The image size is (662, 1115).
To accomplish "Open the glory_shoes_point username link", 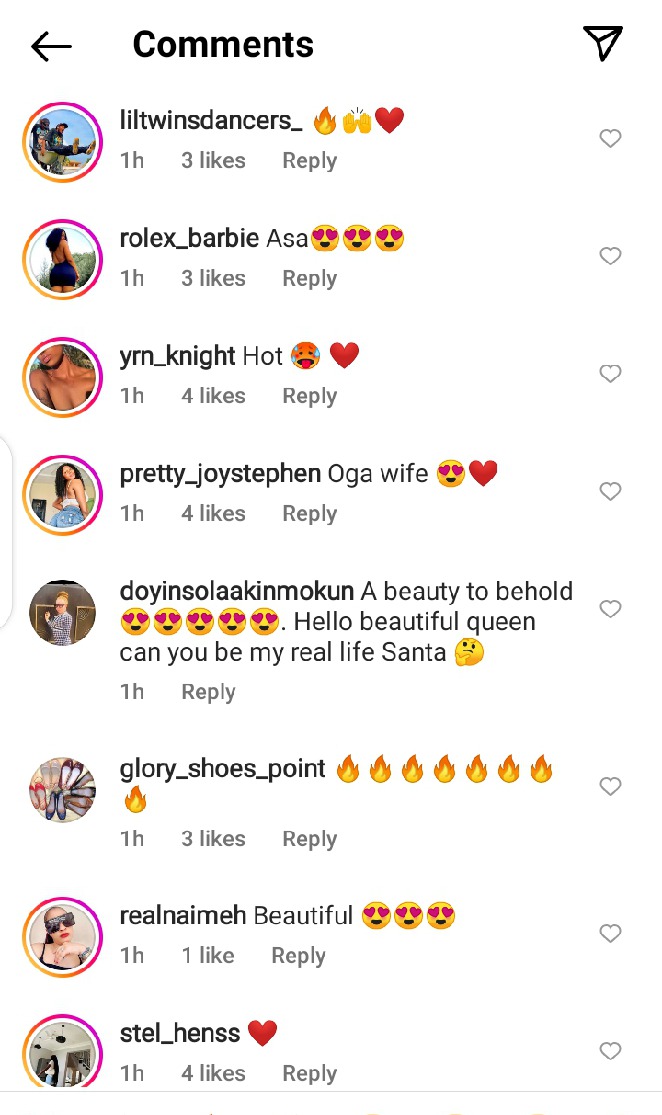I will (222, 769).
